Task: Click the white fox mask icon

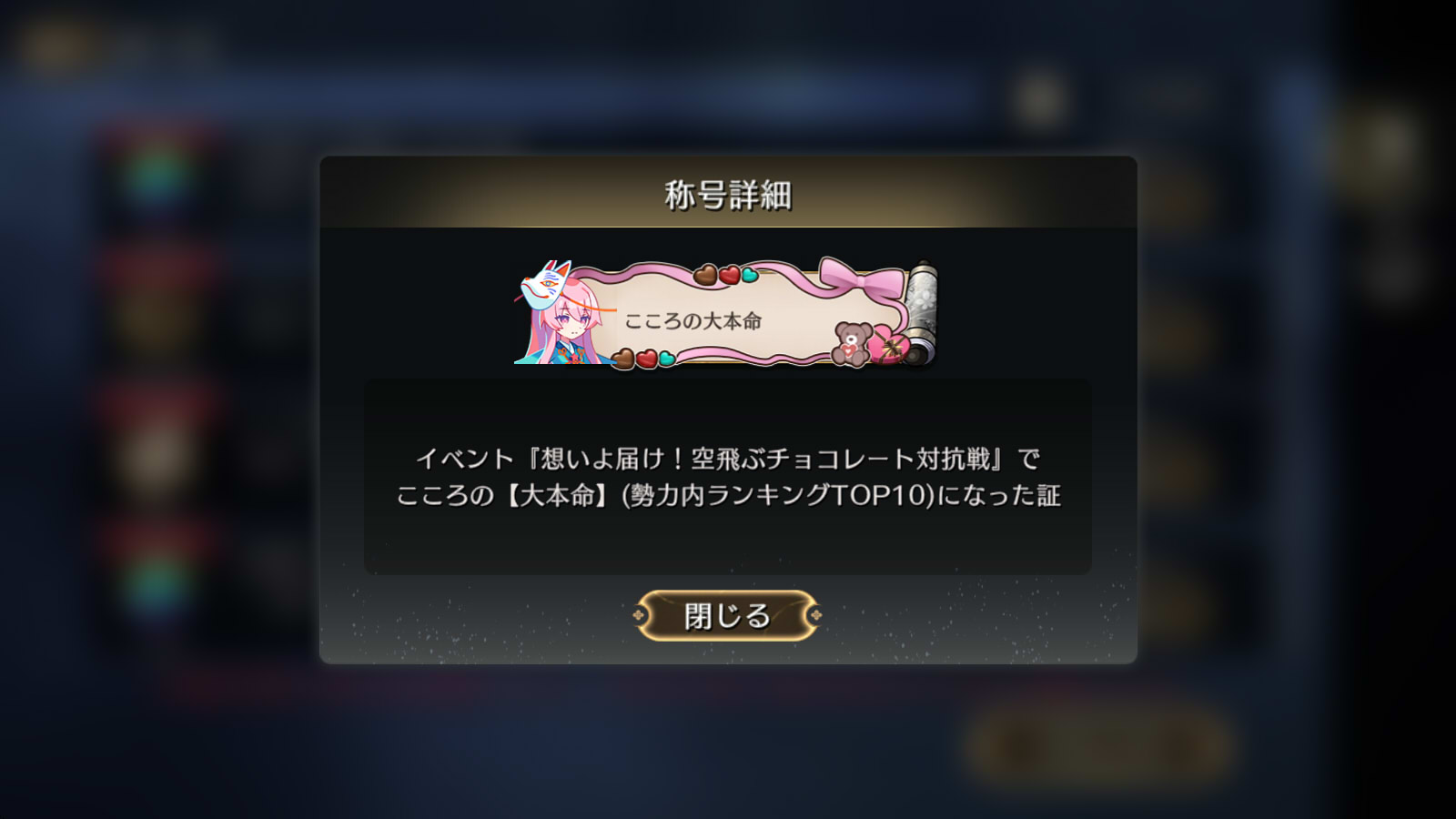Action: [x=546, y=284]
